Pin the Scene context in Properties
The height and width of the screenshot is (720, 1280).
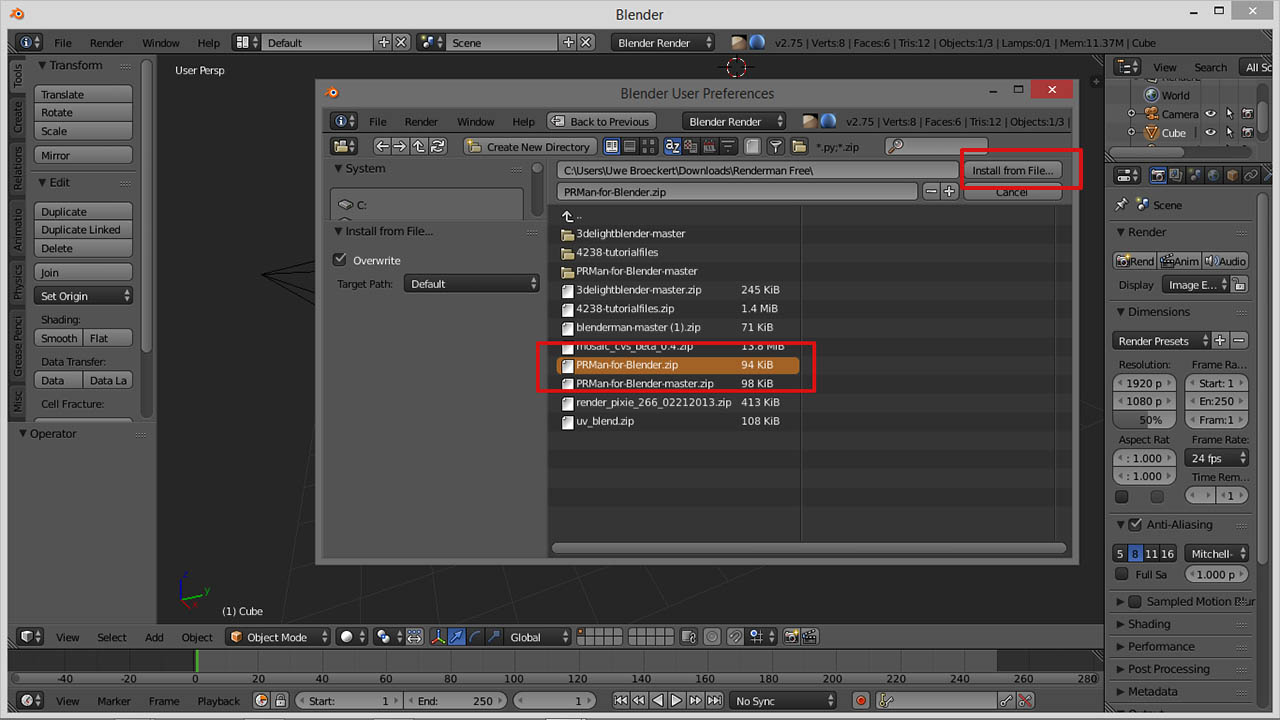point(1122,204)
